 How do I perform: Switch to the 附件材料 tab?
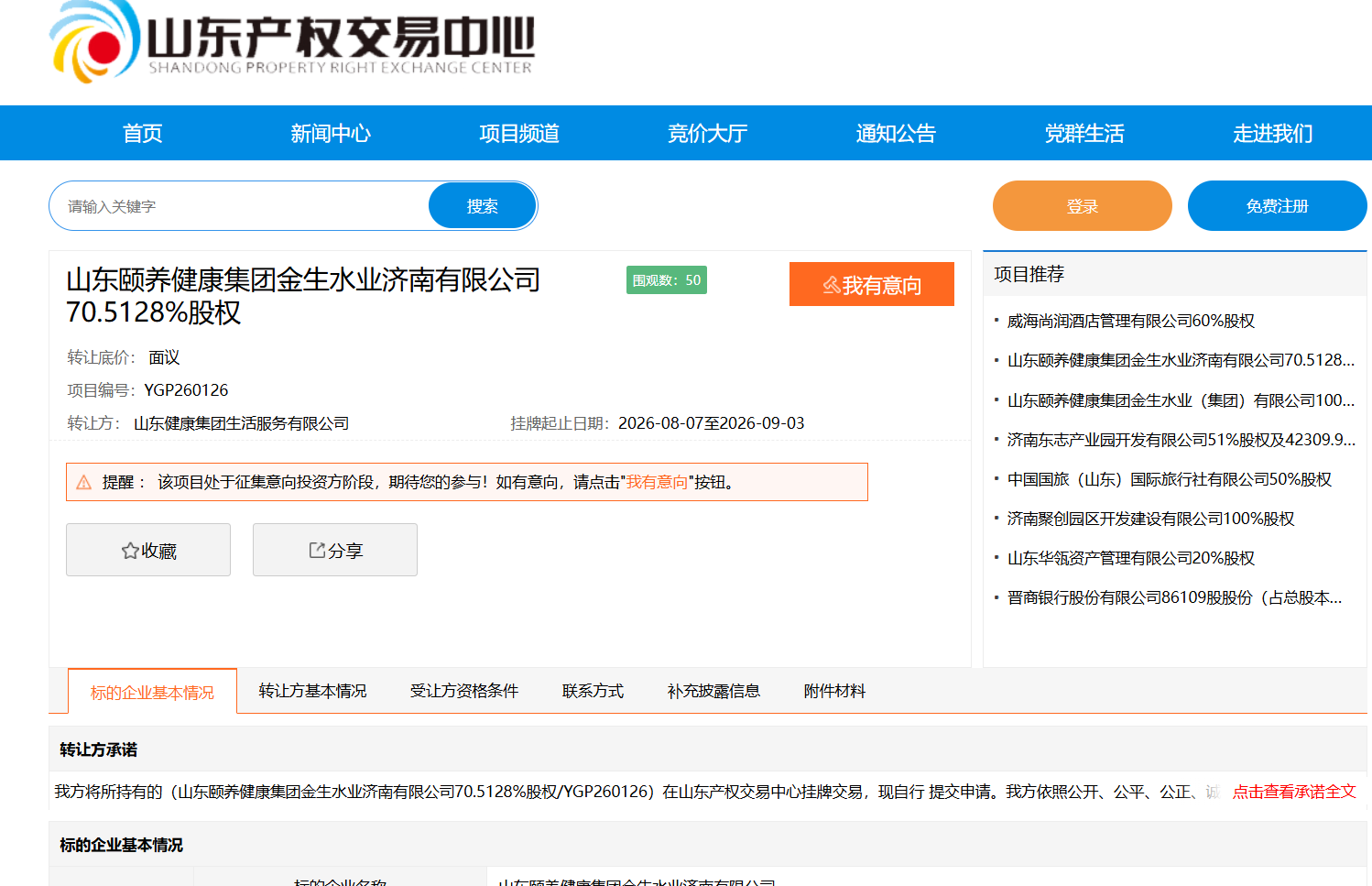tap(834, 691)
